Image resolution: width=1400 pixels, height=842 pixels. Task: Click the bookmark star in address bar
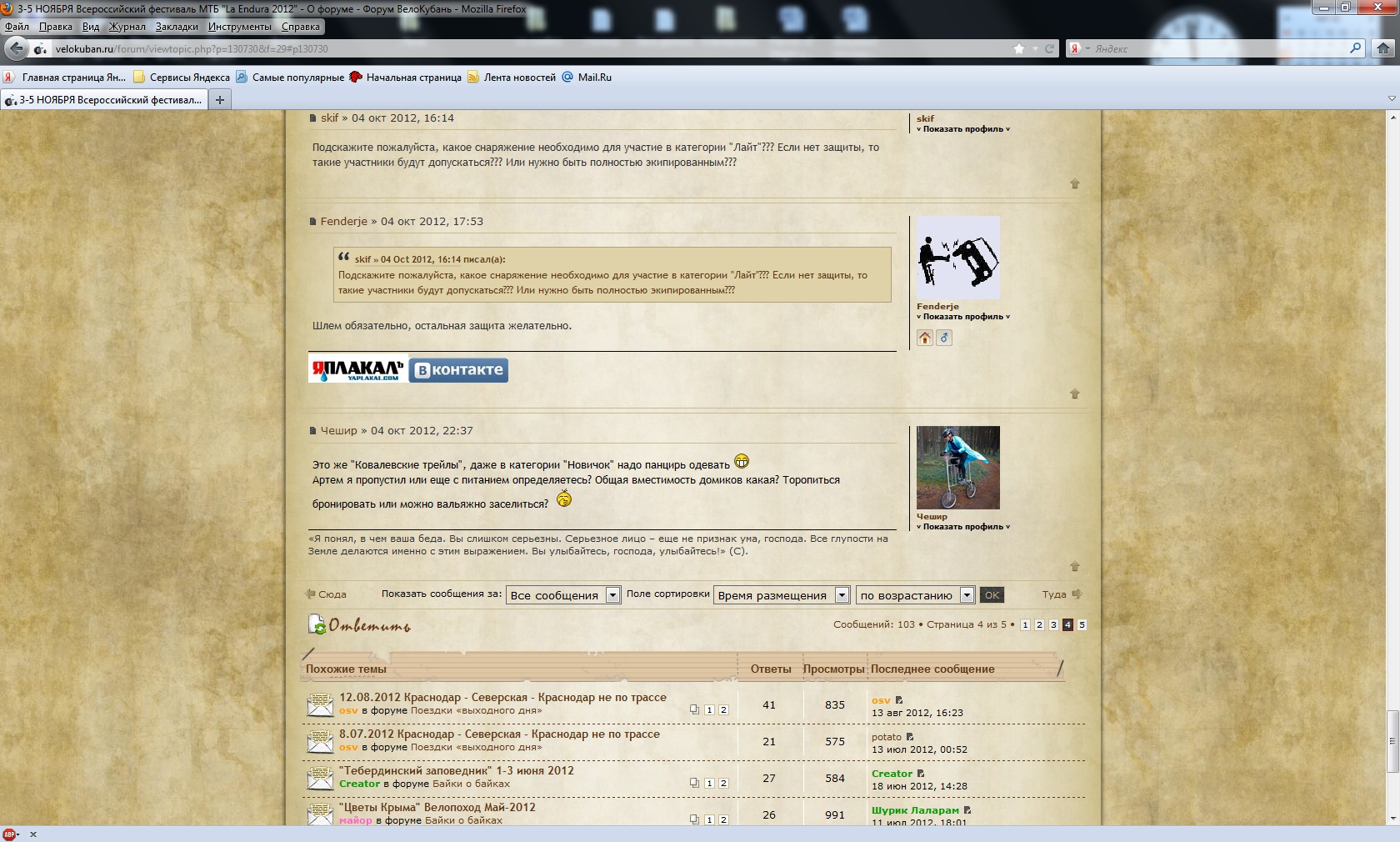1018,49
